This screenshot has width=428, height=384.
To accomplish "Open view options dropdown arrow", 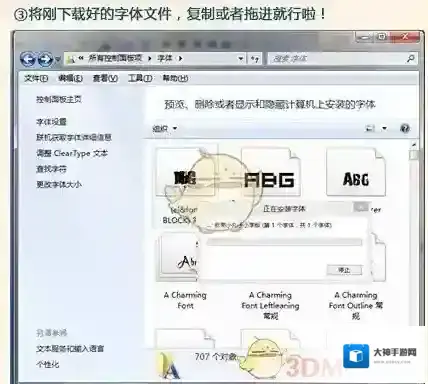I will [x=384, y=128].
